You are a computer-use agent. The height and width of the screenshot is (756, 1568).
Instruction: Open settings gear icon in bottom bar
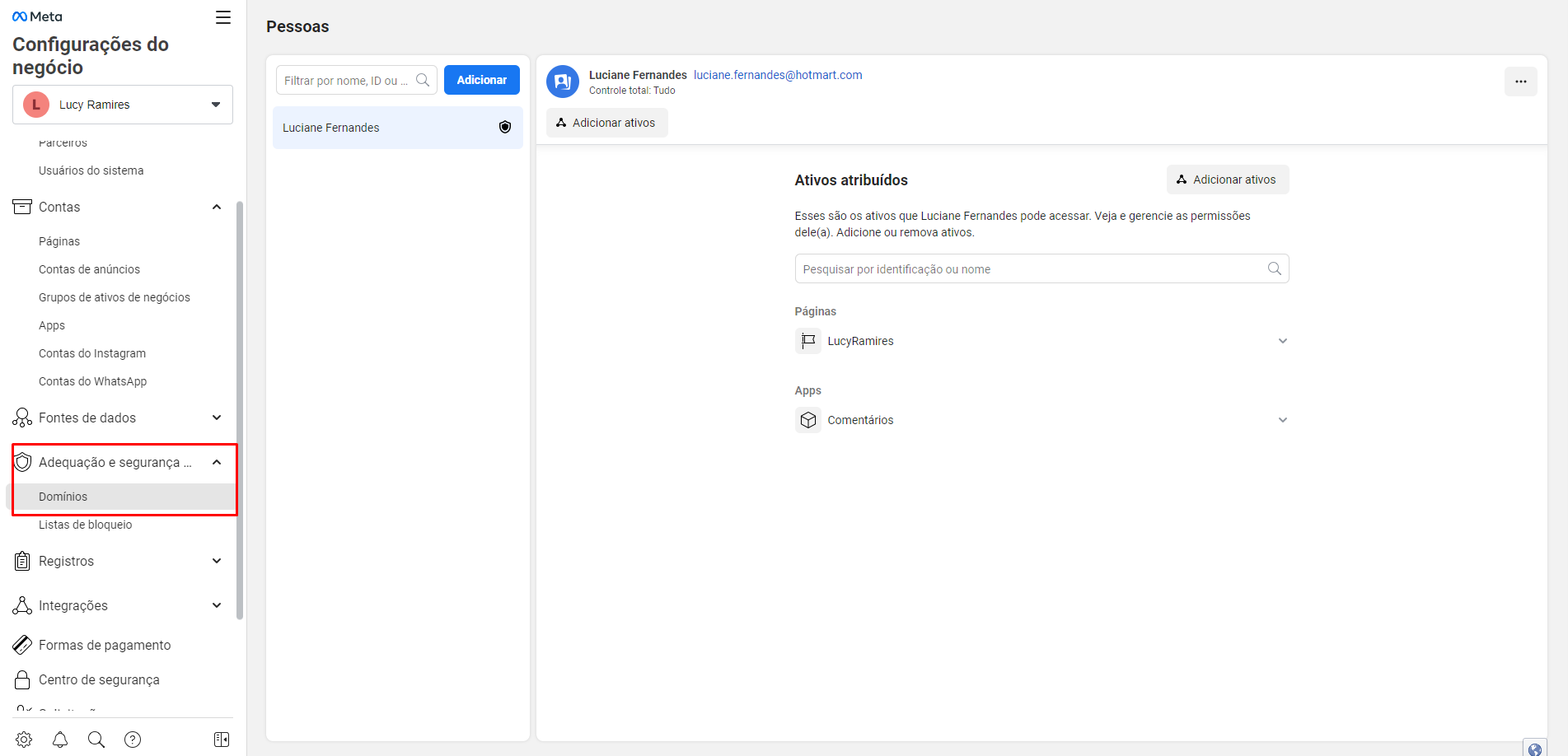(x=24, y=740)
